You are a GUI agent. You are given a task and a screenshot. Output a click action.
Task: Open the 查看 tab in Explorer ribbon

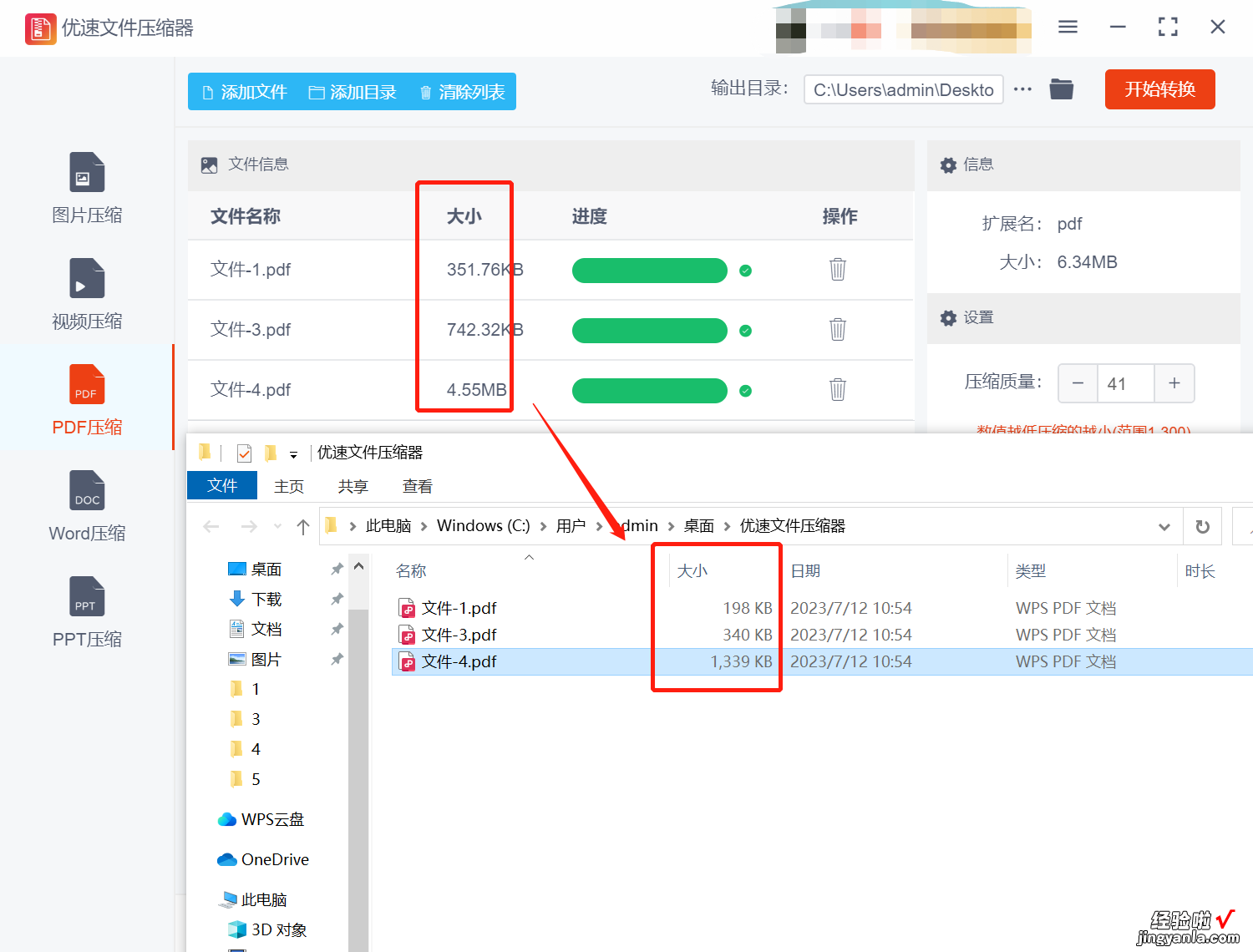[x=417, y=486]
